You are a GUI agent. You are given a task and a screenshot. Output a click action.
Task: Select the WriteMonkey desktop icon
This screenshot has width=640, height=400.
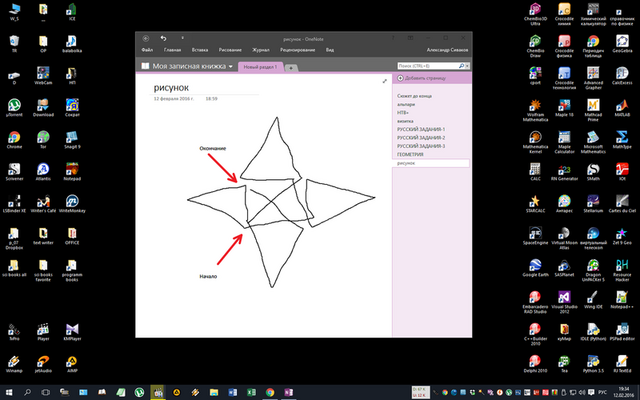click(x=72, y=204)
